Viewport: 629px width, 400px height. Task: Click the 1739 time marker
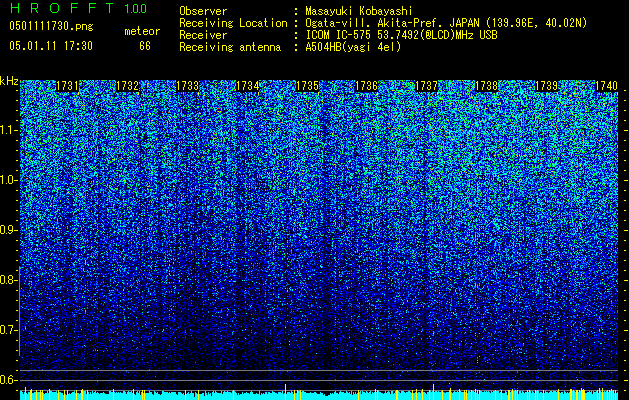tap(547, 86)
